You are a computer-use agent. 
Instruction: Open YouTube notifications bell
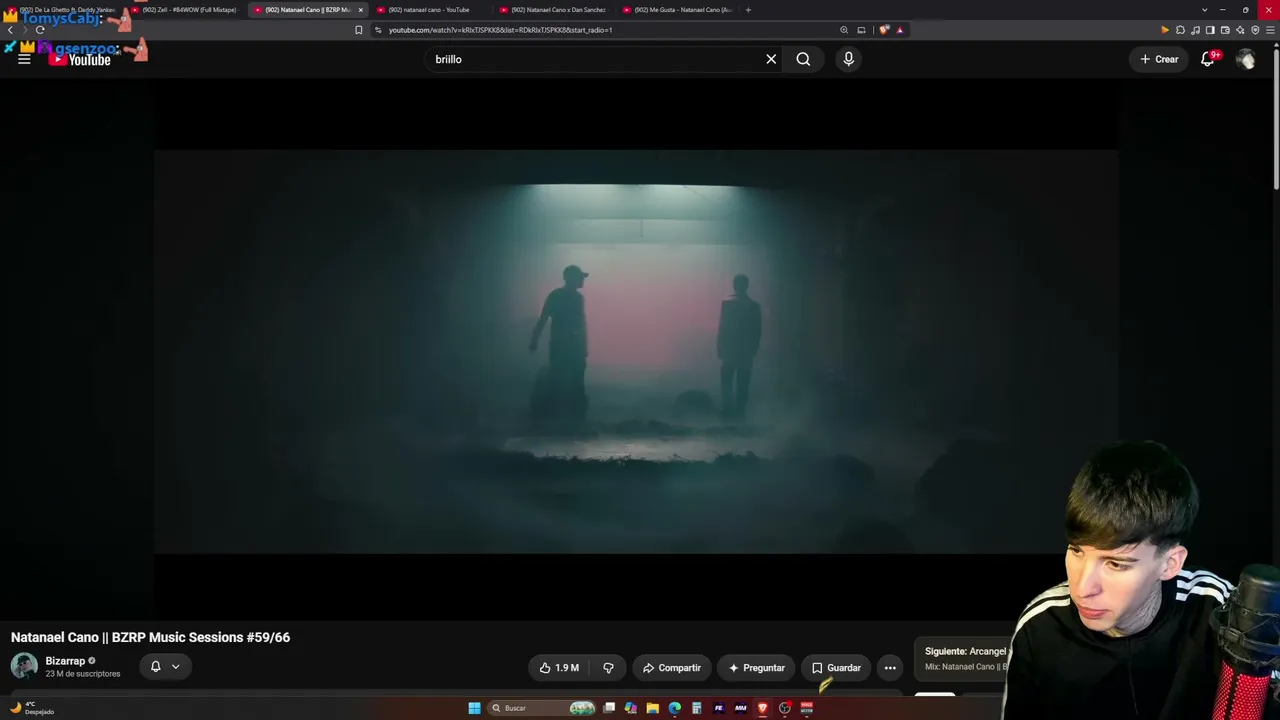[1208, 59]
